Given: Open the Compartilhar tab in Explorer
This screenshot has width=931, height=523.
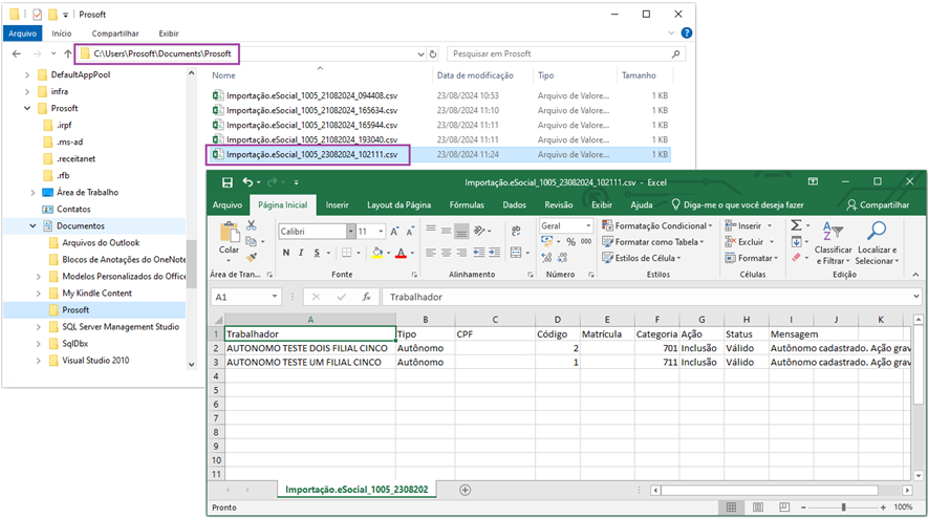Looking at the screenshot, I should 115,34.
